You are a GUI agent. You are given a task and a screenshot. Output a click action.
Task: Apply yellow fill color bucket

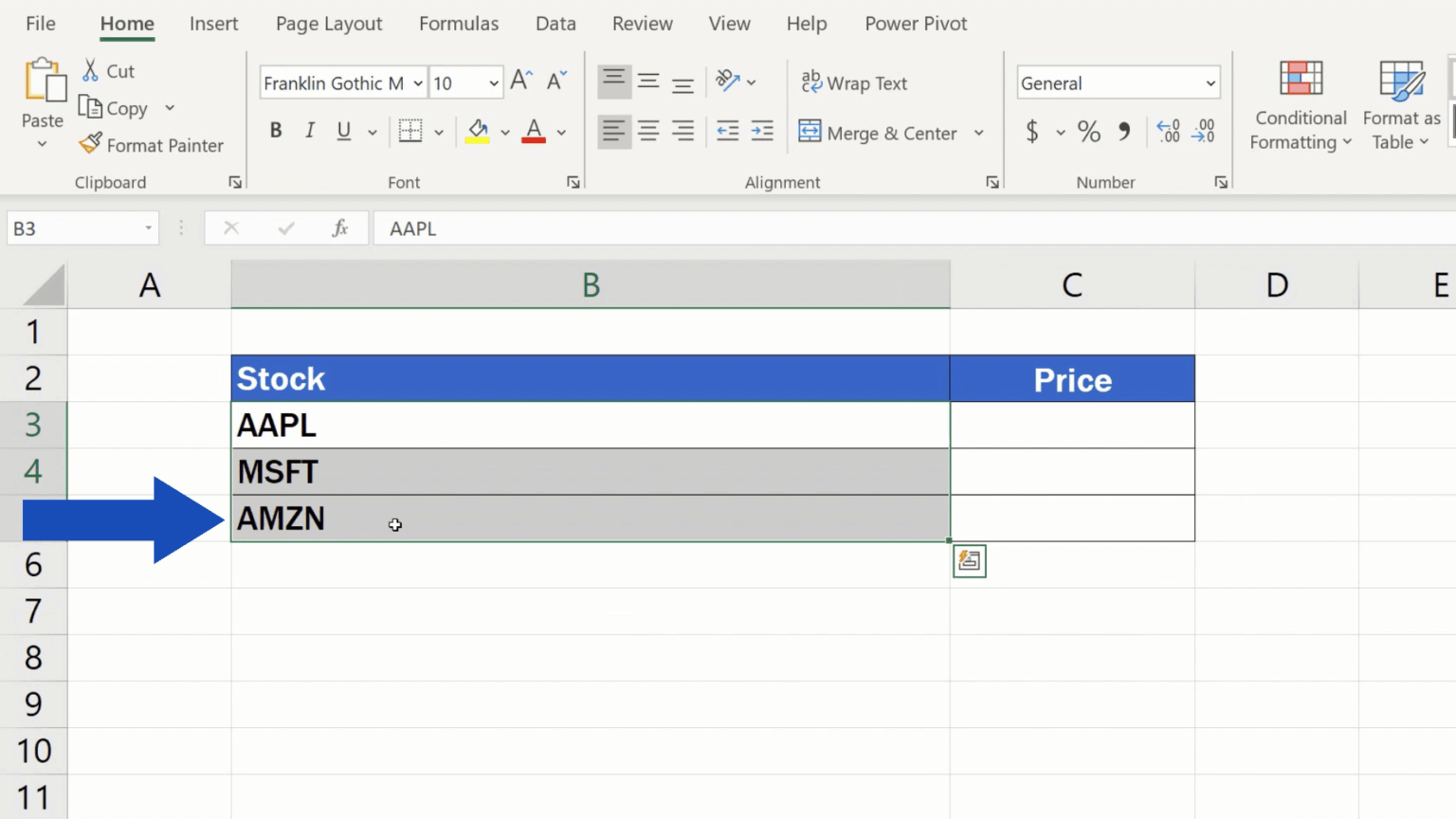click(478, 131)
